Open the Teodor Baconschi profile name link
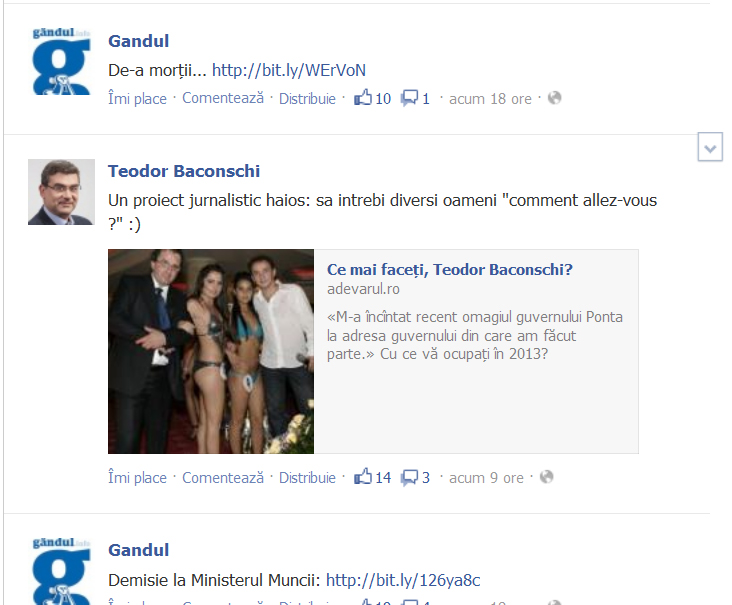Viewport: 732px width, 605px height. [x=184, y=171]
